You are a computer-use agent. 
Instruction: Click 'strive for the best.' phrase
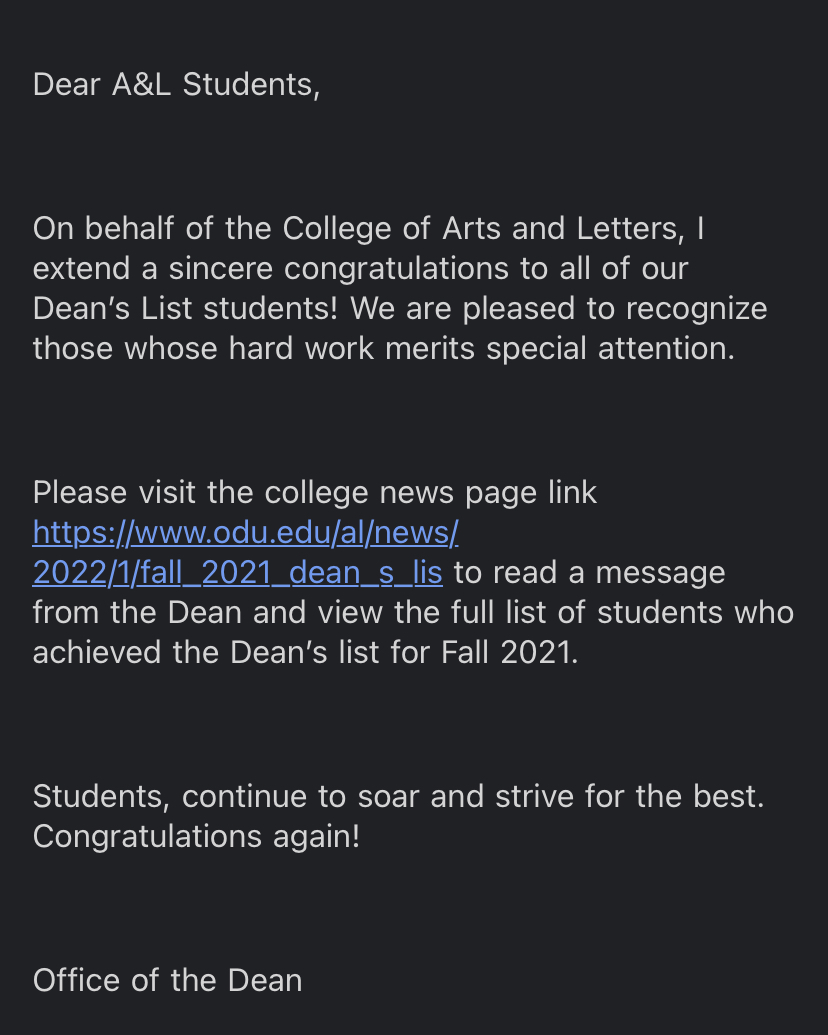click(630, 797)
